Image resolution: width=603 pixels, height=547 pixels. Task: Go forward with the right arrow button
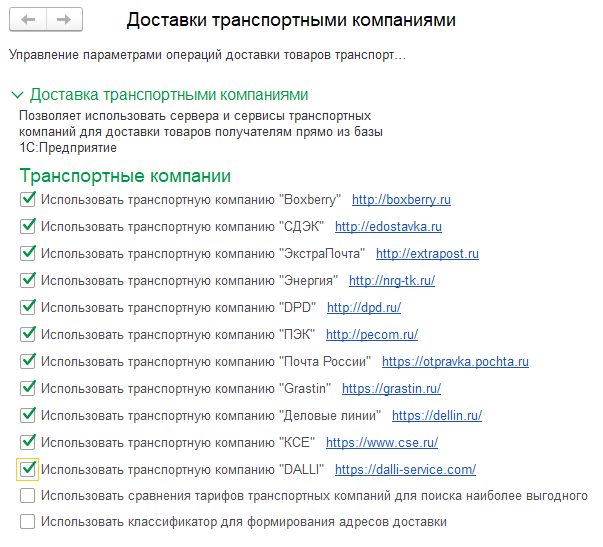click(64, 19)
